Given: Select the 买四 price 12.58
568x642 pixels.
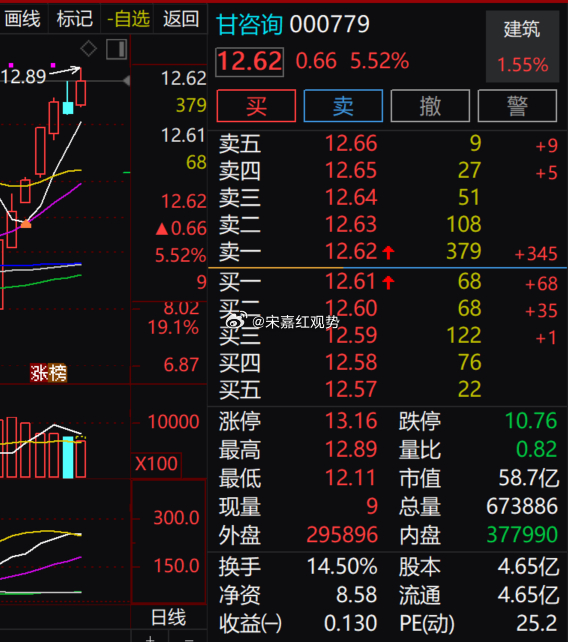Looking at the screenshot, I should [351, 362].
